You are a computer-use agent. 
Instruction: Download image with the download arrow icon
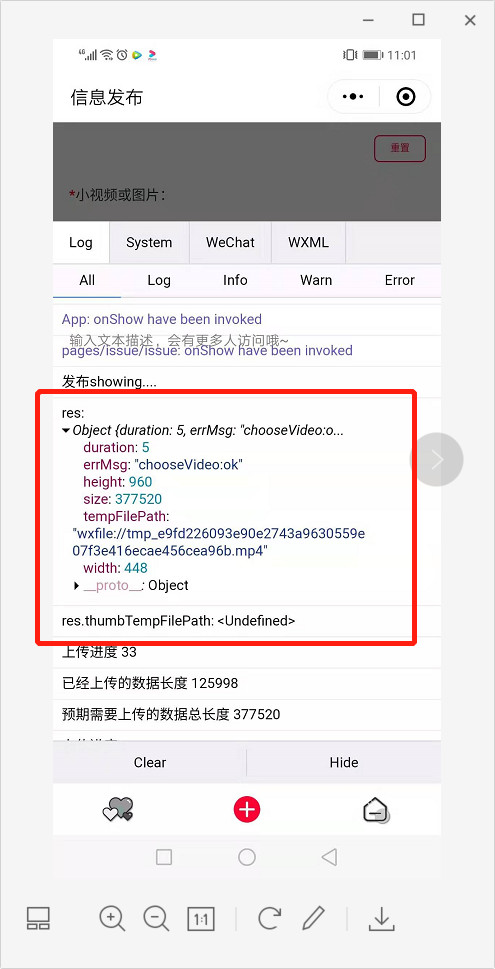click(382, 918)
